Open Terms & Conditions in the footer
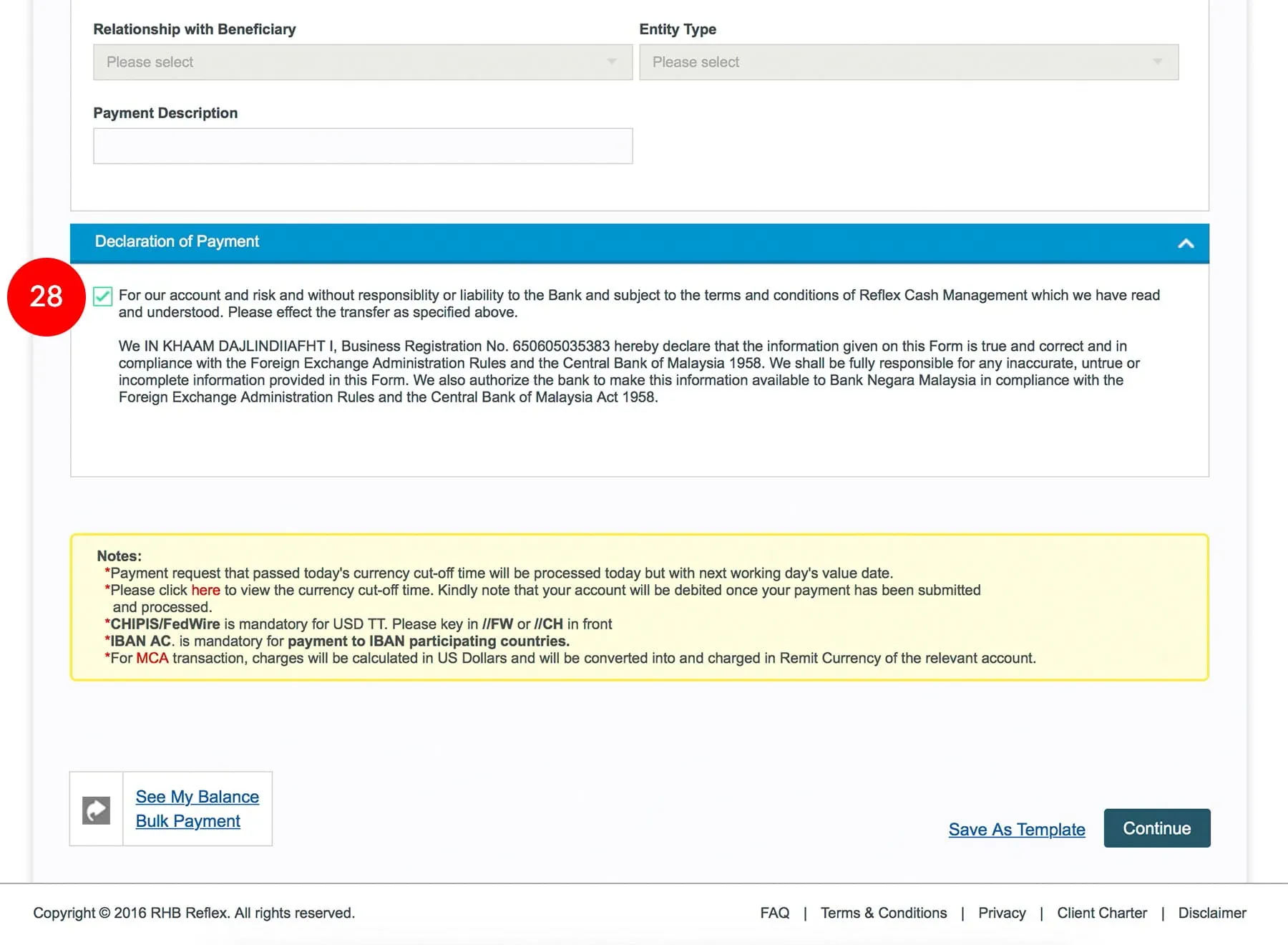 click(883, 913)
